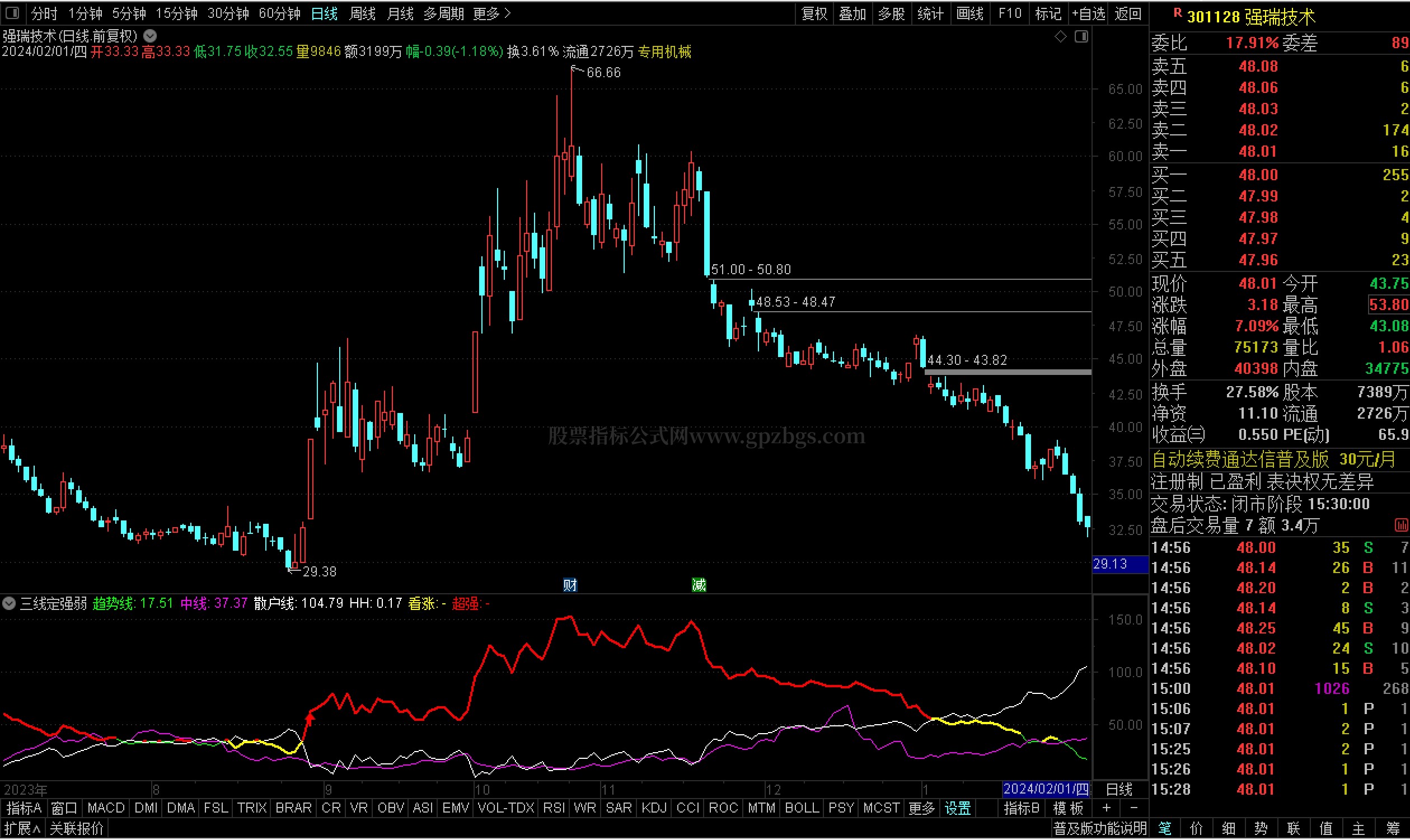Switch to 周线 weekly chart
The width and height of the screenshot is (1410, 840).
pyautogui.click(x=362, y=13)
